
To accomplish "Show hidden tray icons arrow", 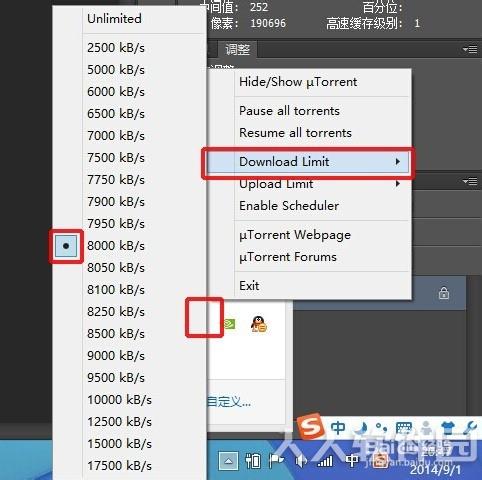I will [228, 461].
